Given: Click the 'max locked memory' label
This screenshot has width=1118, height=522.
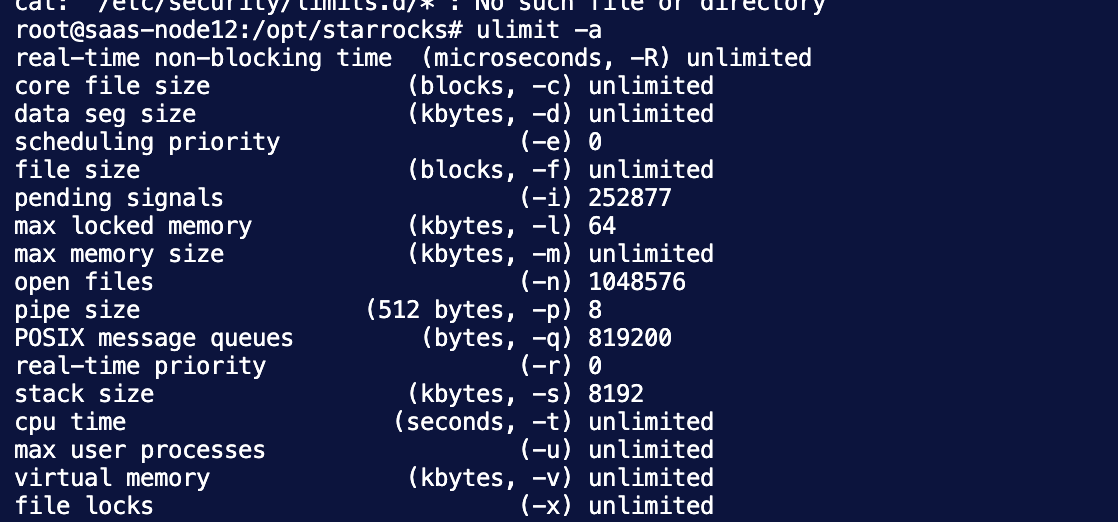Looking at the screenshot, I should 133,227.
